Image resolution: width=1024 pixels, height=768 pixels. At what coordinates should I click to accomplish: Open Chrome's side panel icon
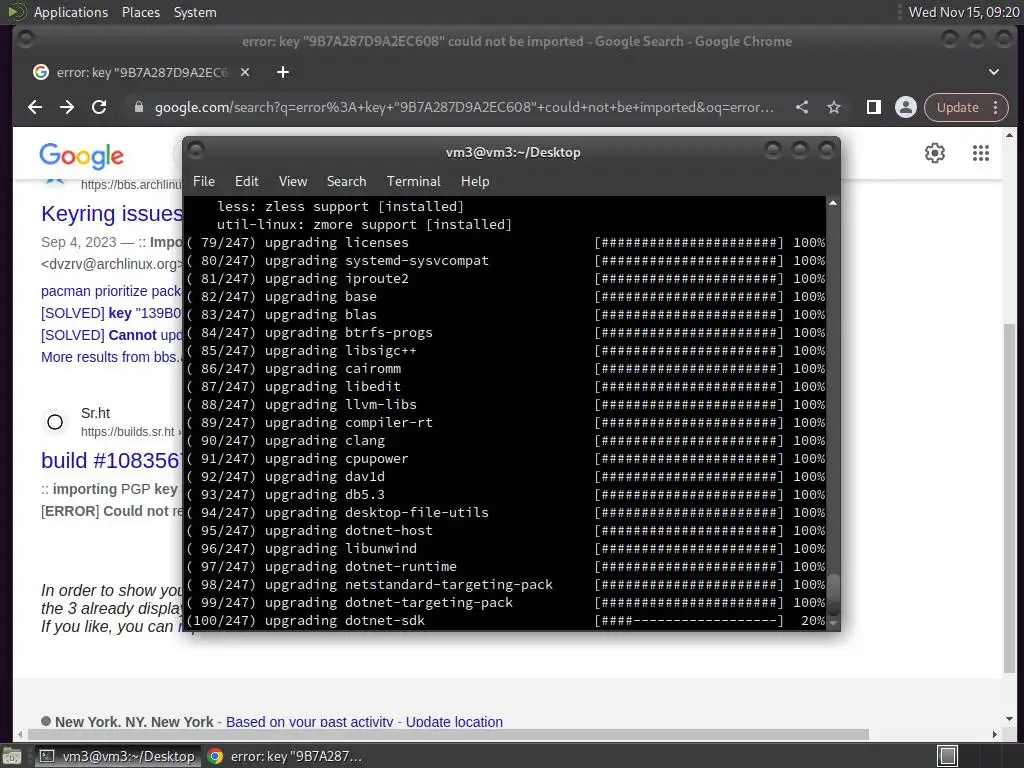874,107
